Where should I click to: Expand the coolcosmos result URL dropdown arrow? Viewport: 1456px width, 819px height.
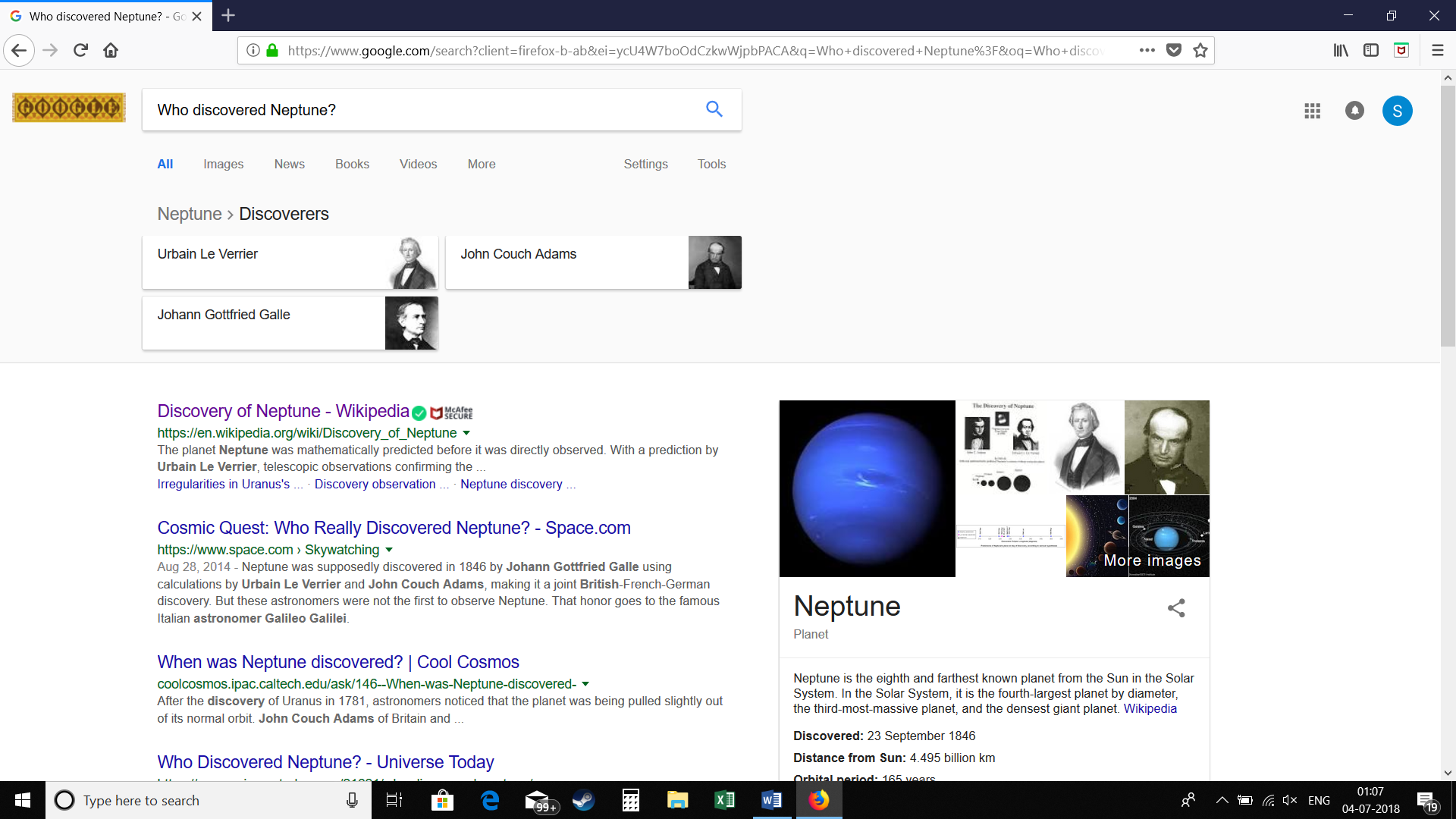[585, 684]
